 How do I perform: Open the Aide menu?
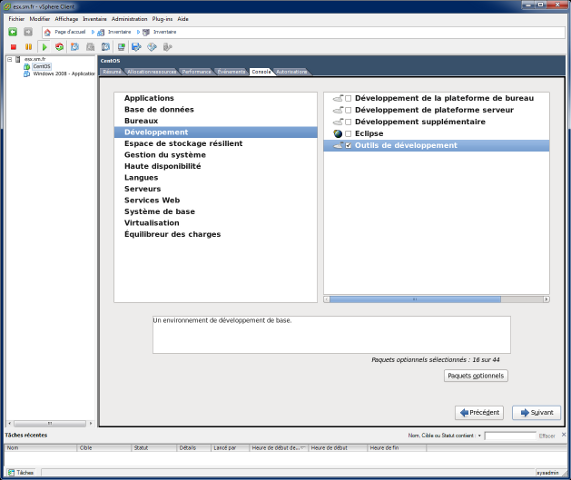(x=183, y=19)
